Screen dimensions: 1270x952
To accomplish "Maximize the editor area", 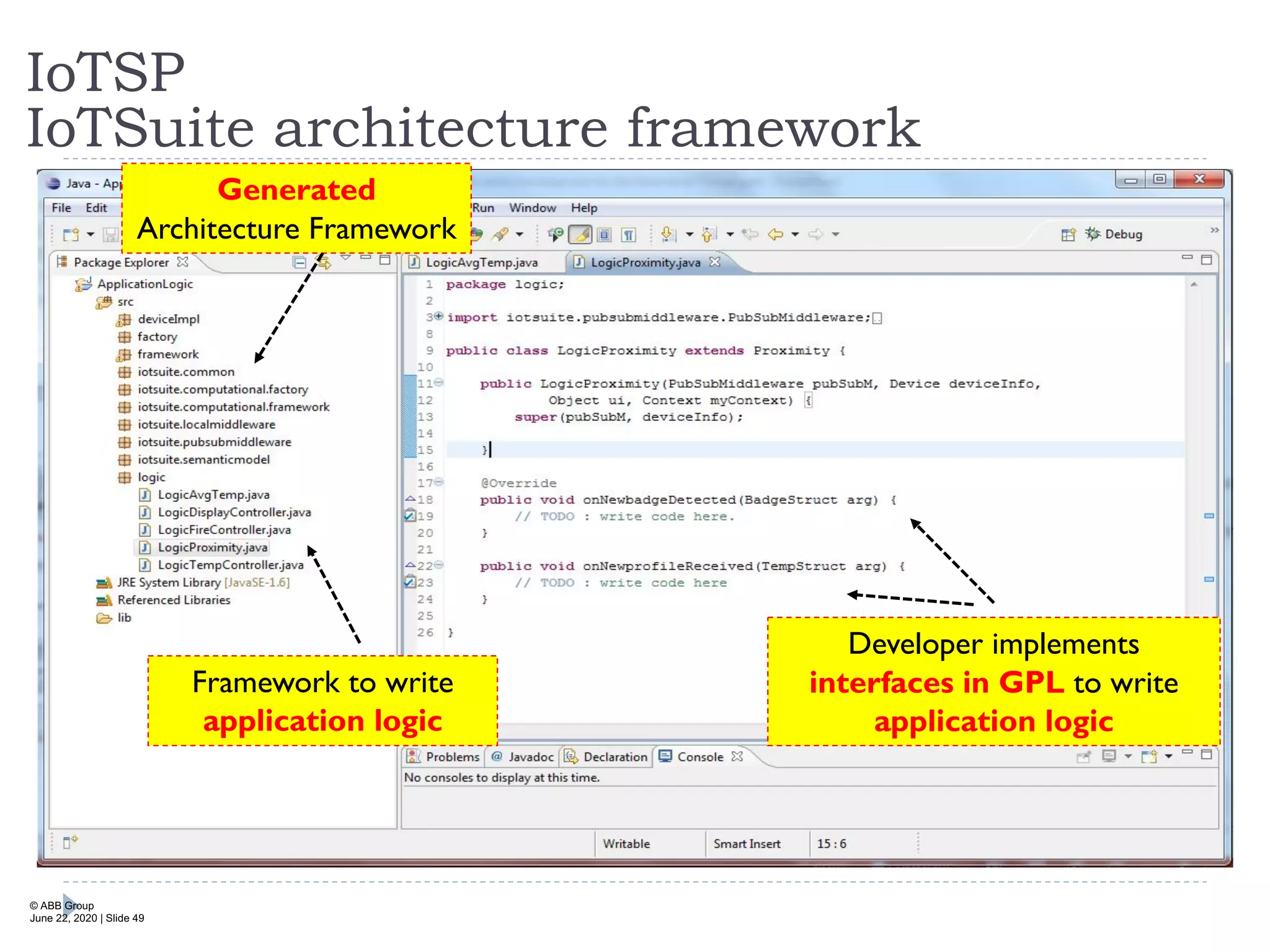I will (x=1206, y=260).
